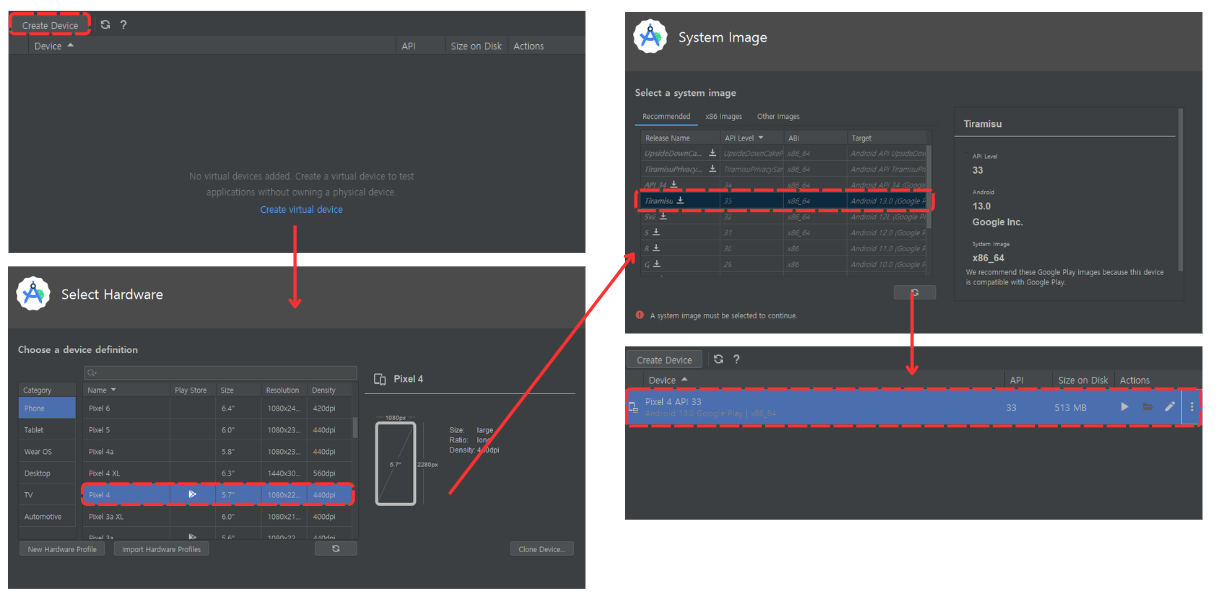
Task: Click Create Device above the Pixel 4 API 33 row
Action: [x=665, y=360]
